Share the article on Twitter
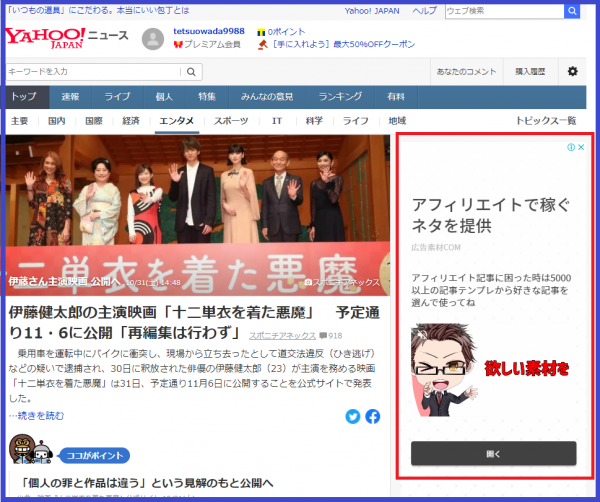This screenshot has width=600, height=502. click(353, 416)
